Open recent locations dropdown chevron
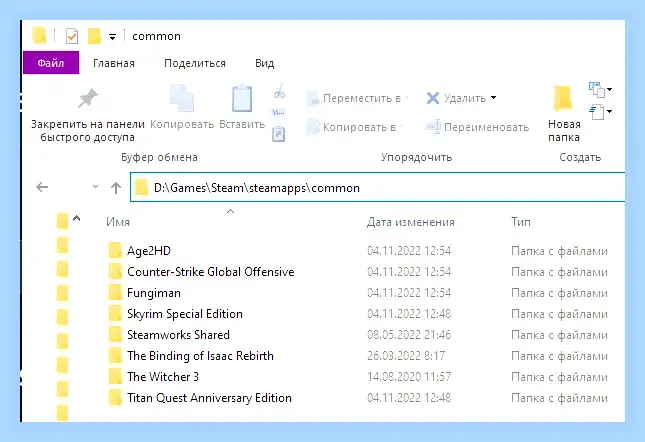The height and width of the screenshot is (442, 645). [x=95, y=187]
